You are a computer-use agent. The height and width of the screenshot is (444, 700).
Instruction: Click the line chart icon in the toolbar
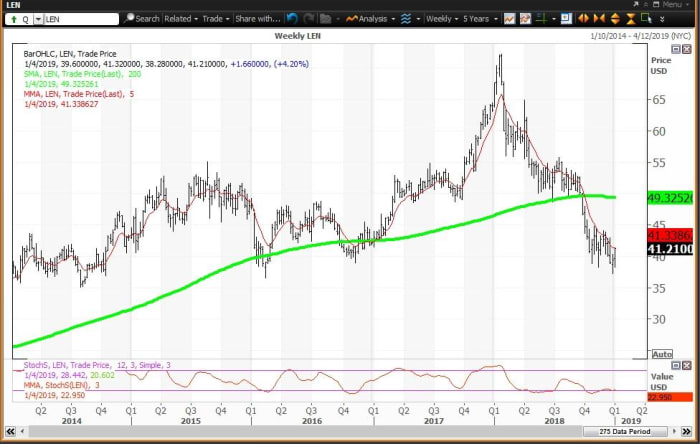[x=510, y=18]
